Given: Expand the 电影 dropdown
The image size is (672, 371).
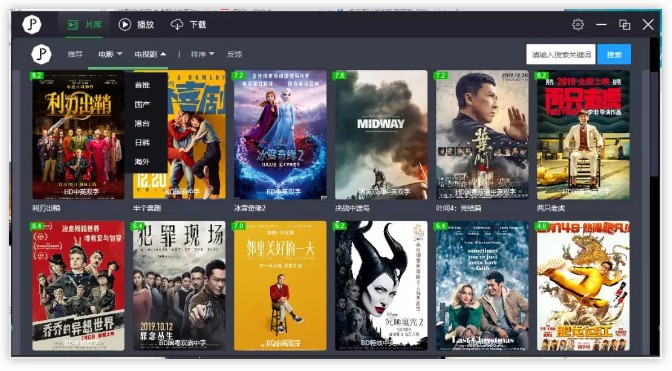Looking at the screenshot, I should coord(110,54).
